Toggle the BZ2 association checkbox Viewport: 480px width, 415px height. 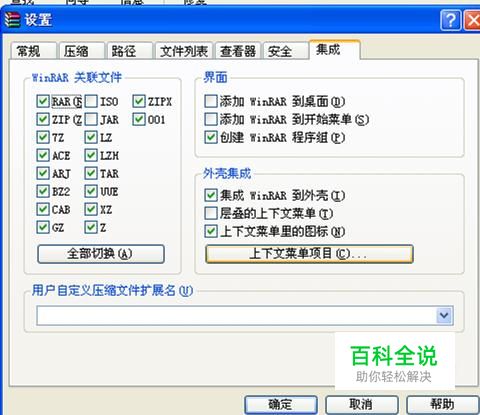point(43,191)
